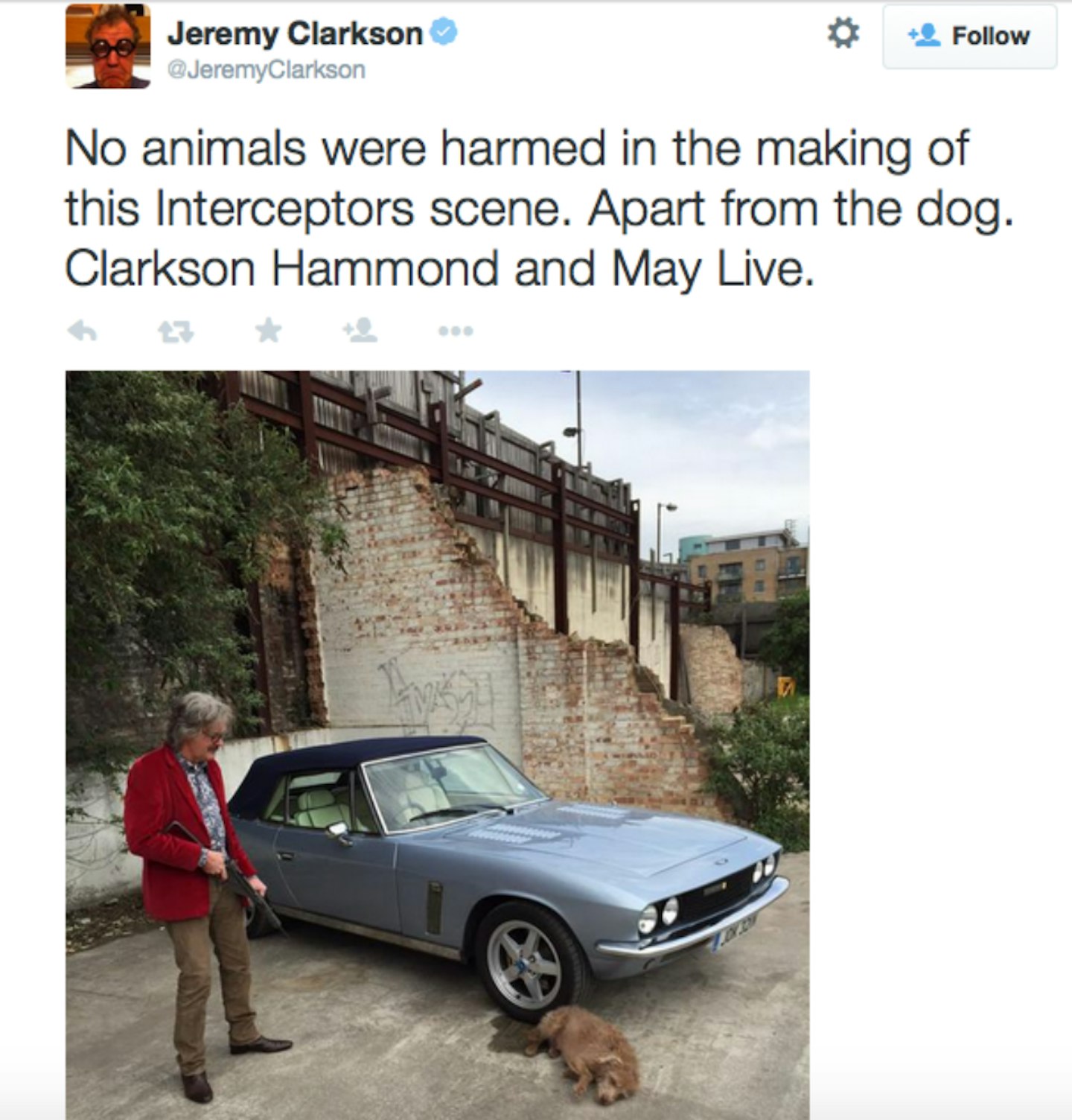Click the car's front license plate
The height and width of the screenshot is (1120, 1072).
tap(736, 932)
